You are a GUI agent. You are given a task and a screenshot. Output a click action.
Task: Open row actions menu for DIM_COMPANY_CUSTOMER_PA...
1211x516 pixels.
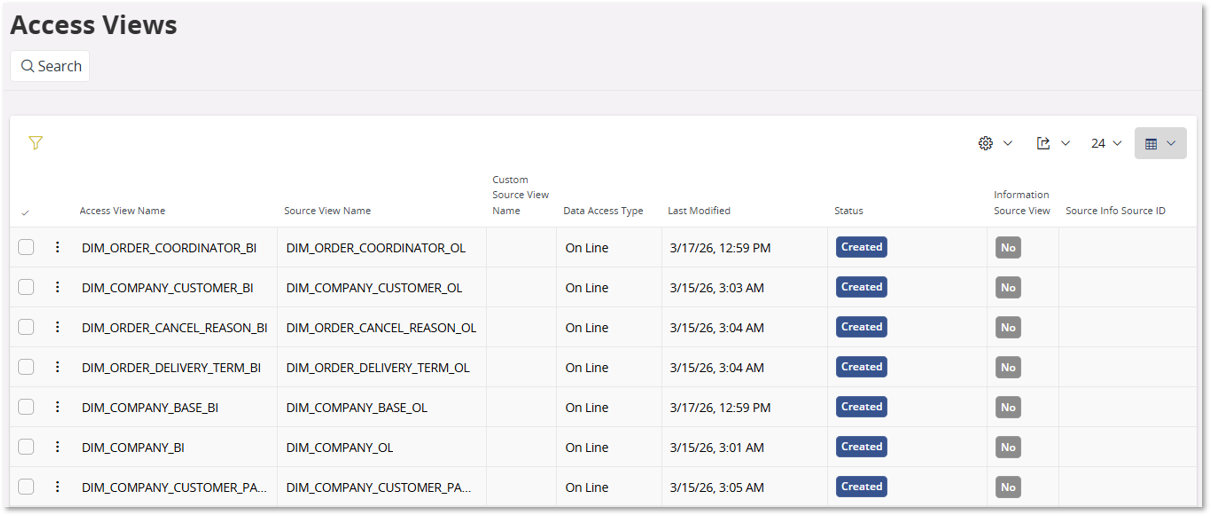coord(57,487)
